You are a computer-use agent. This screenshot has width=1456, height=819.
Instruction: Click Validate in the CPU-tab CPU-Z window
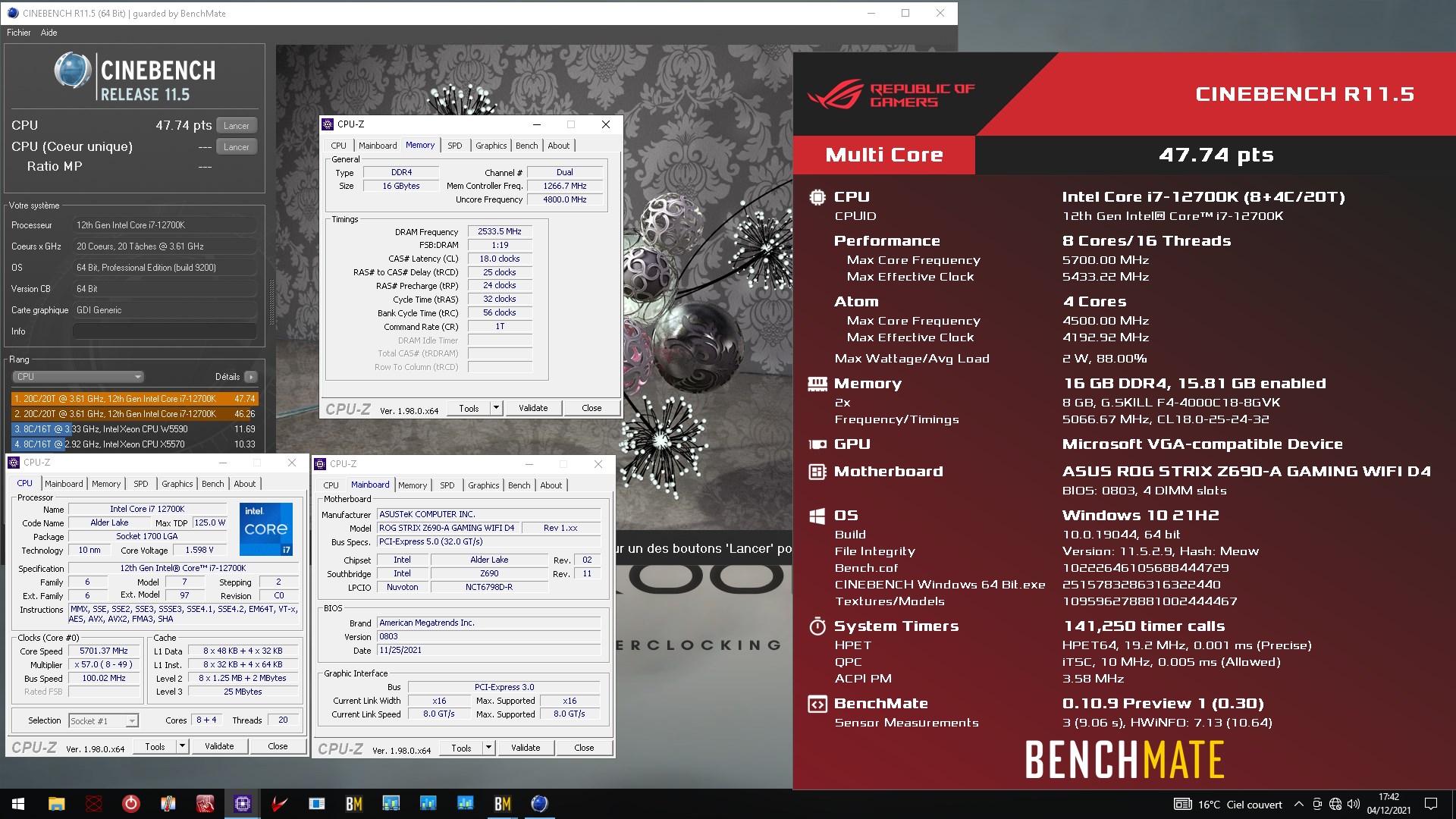tap(219, 746)
